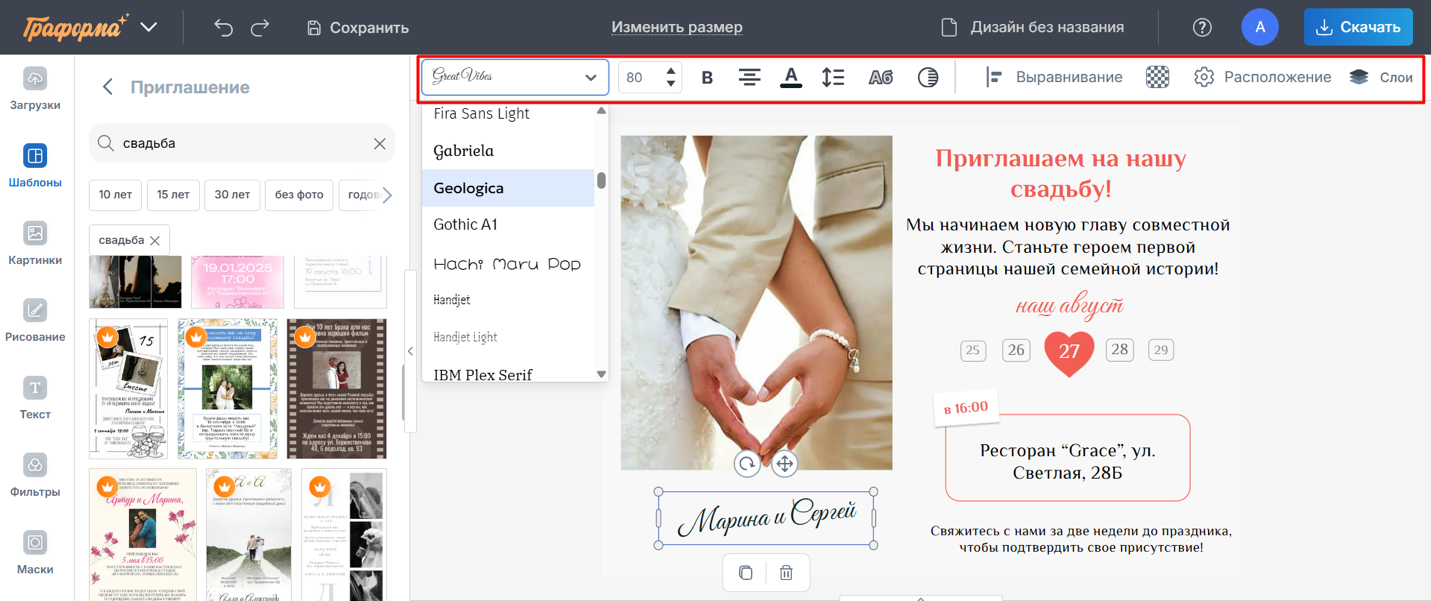Open the Рисование drawing tool
This screenshot has height=601, width=1431.
coord(35,320)
